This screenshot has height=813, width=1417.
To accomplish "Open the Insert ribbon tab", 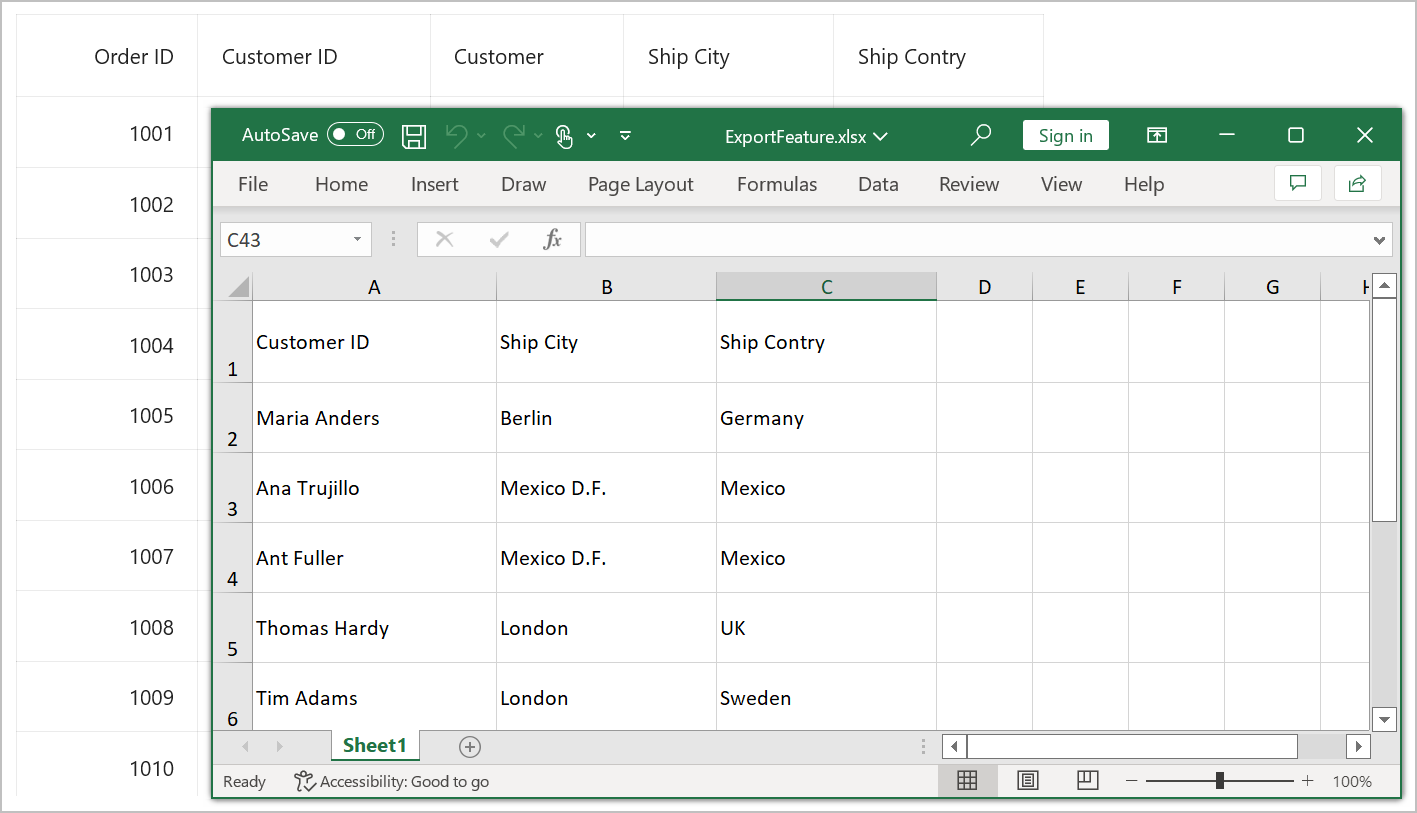I will coord(434,184).
